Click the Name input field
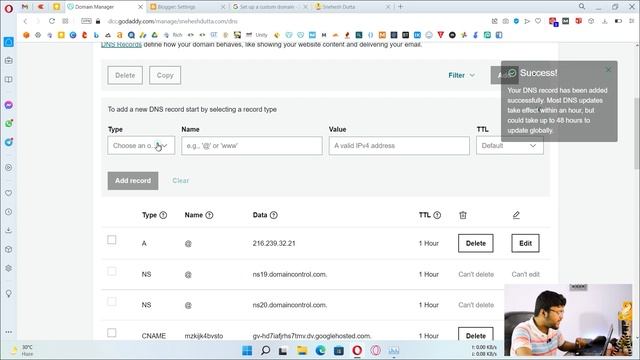The image size is (640, 360). point(252,146)
